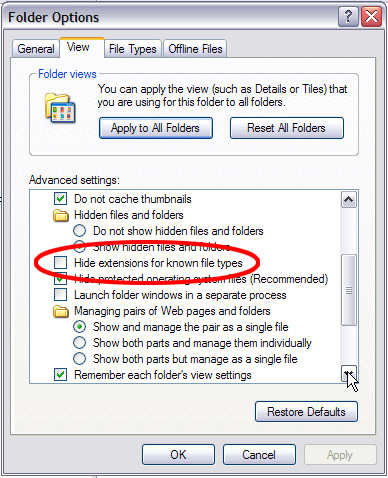Click the Advanced settings scrollbar thumb
The width and height of the screenshot is (388, 478).
point(349,290)
